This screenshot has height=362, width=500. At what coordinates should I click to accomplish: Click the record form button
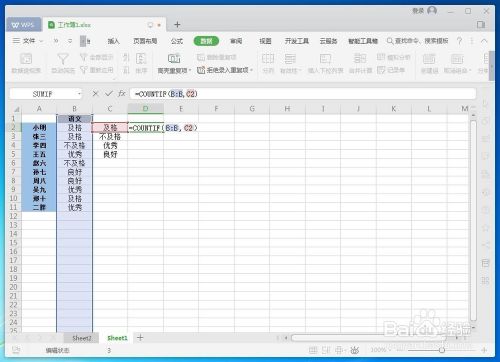[x=391, y=70]
